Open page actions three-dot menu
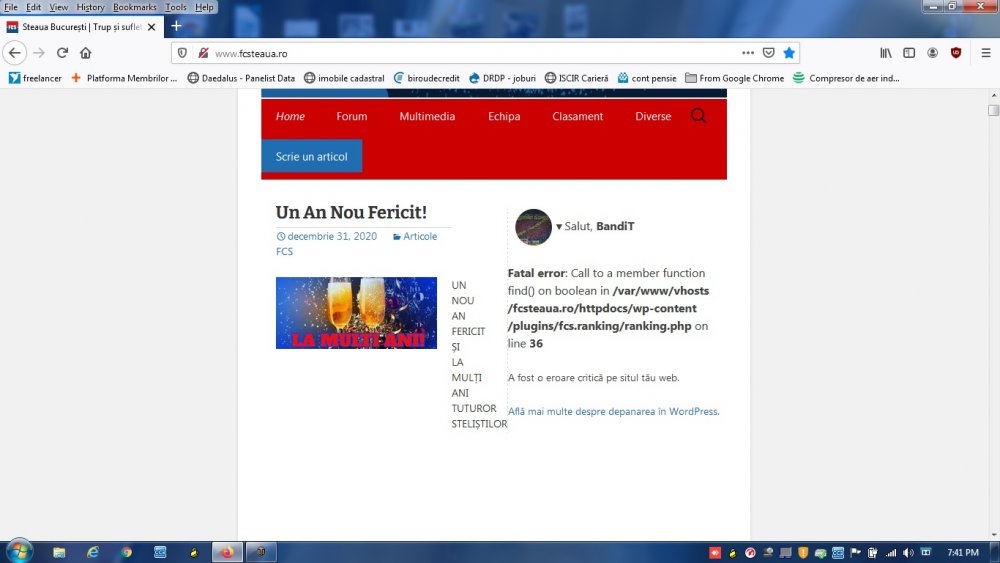Viewport: 1000px width, 563px height. point(748,53)
